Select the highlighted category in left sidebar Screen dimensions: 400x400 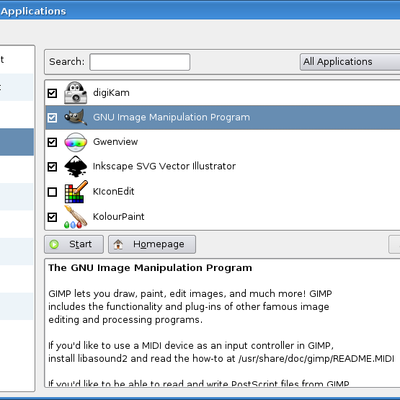(x=17, y=142)
